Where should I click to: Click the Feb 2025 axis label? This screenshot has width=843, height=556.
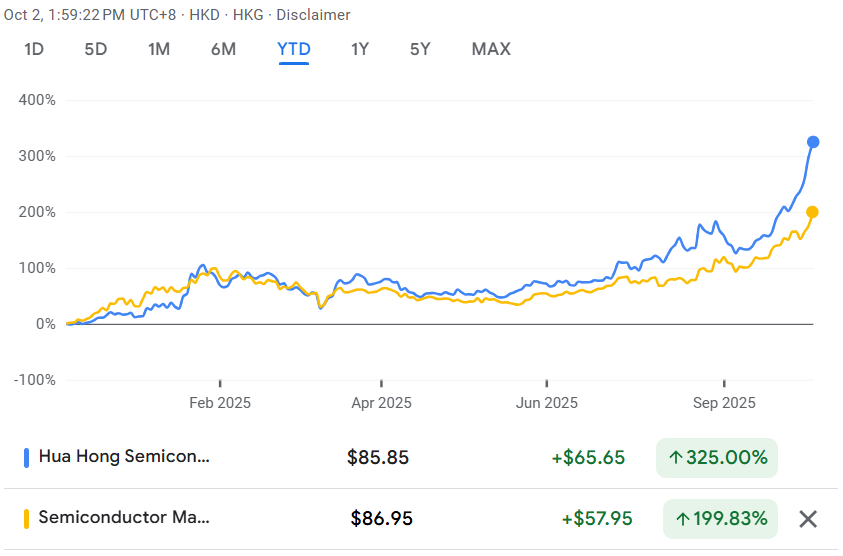tap(220, 403)
